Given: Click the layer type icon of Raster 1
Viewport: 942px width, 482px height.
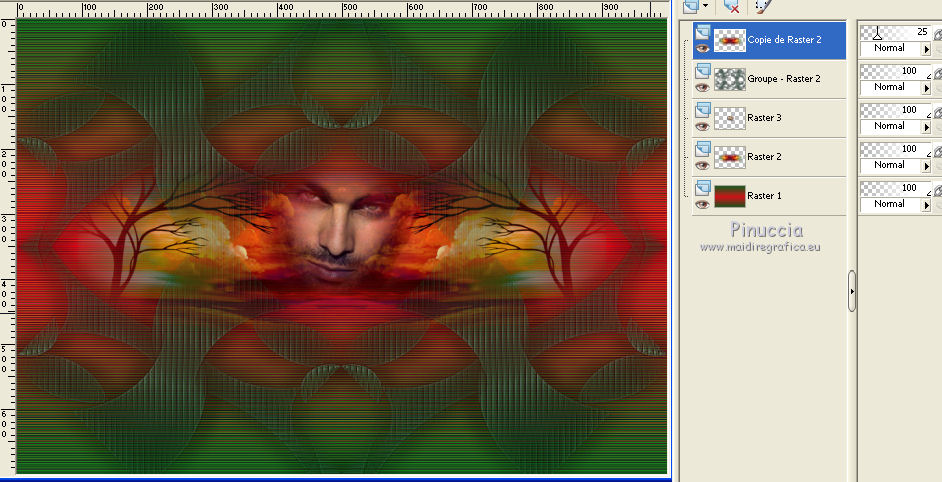Looking at the screenshot, I should [703, 189].
